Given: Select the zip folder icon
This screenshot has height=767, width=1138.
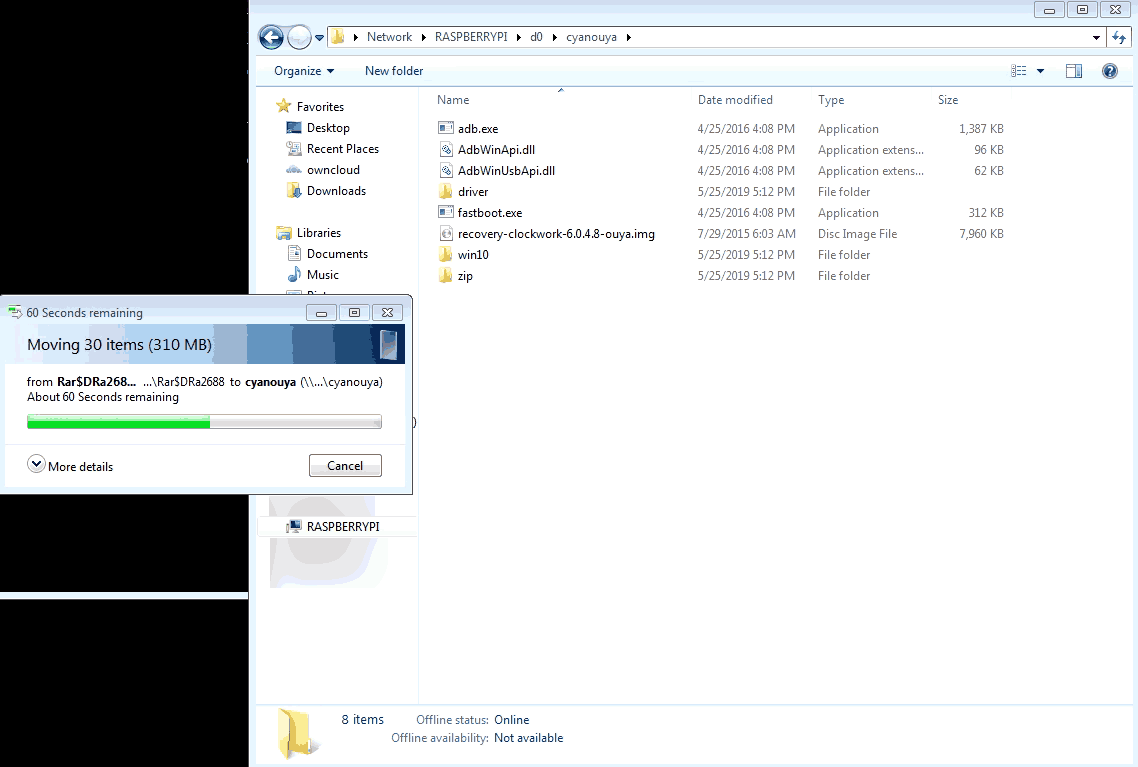Looking at the screenshot, I should pos(446,276).
